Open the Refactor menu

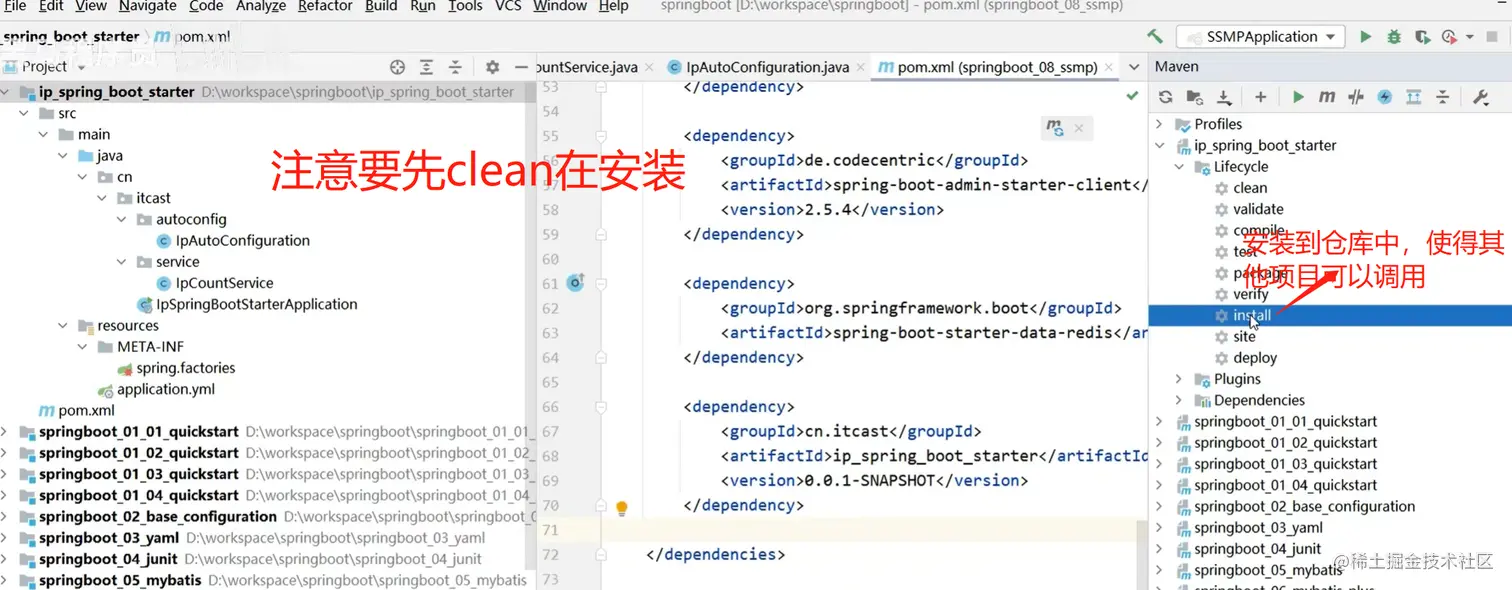(x=325, y=6)
